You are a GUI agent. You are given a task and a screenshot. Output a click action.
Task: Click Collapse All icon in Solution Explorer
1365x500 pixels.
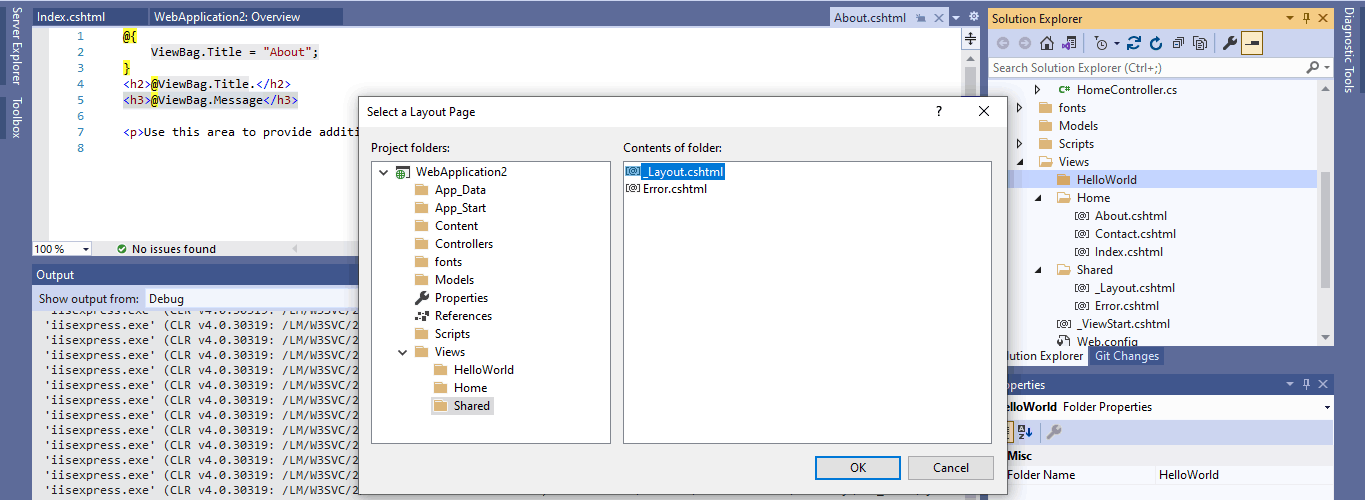pyautogui.click(x=1178, y=43)
